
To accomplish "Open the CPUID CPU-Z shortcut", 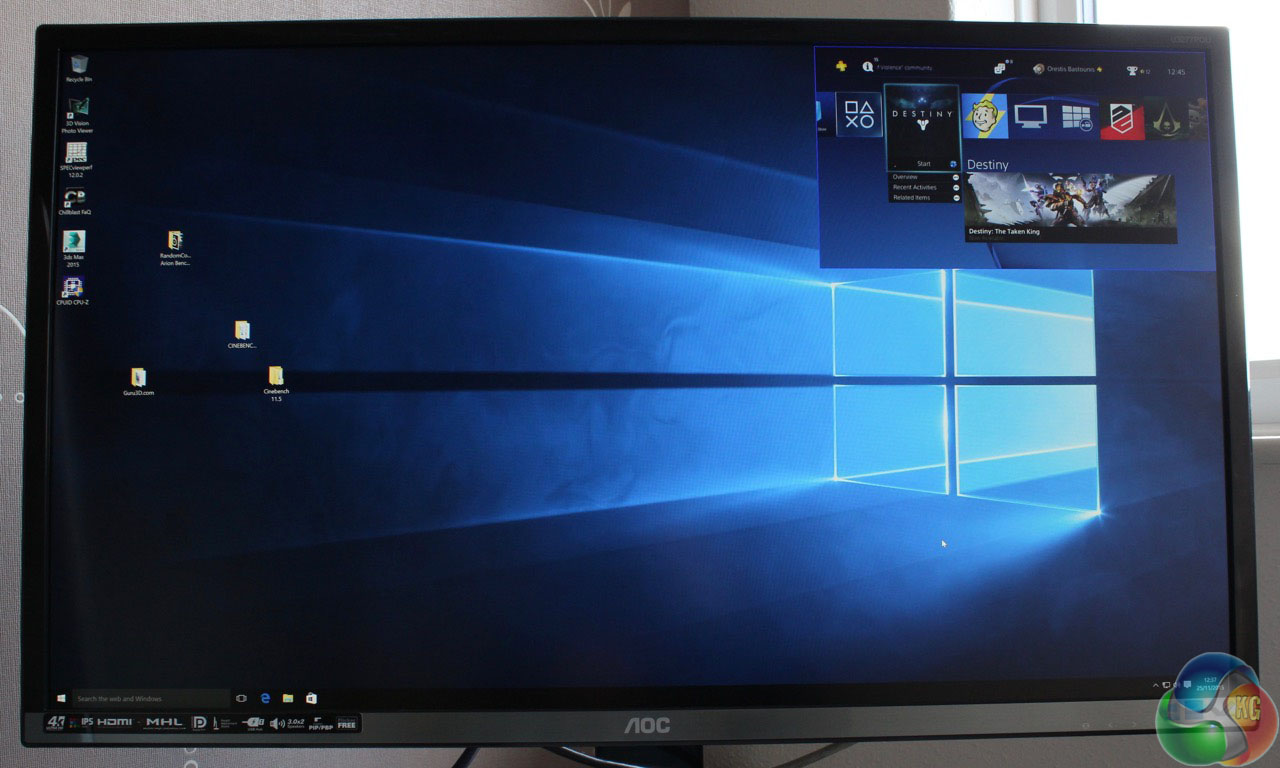I will click(74, 291).
